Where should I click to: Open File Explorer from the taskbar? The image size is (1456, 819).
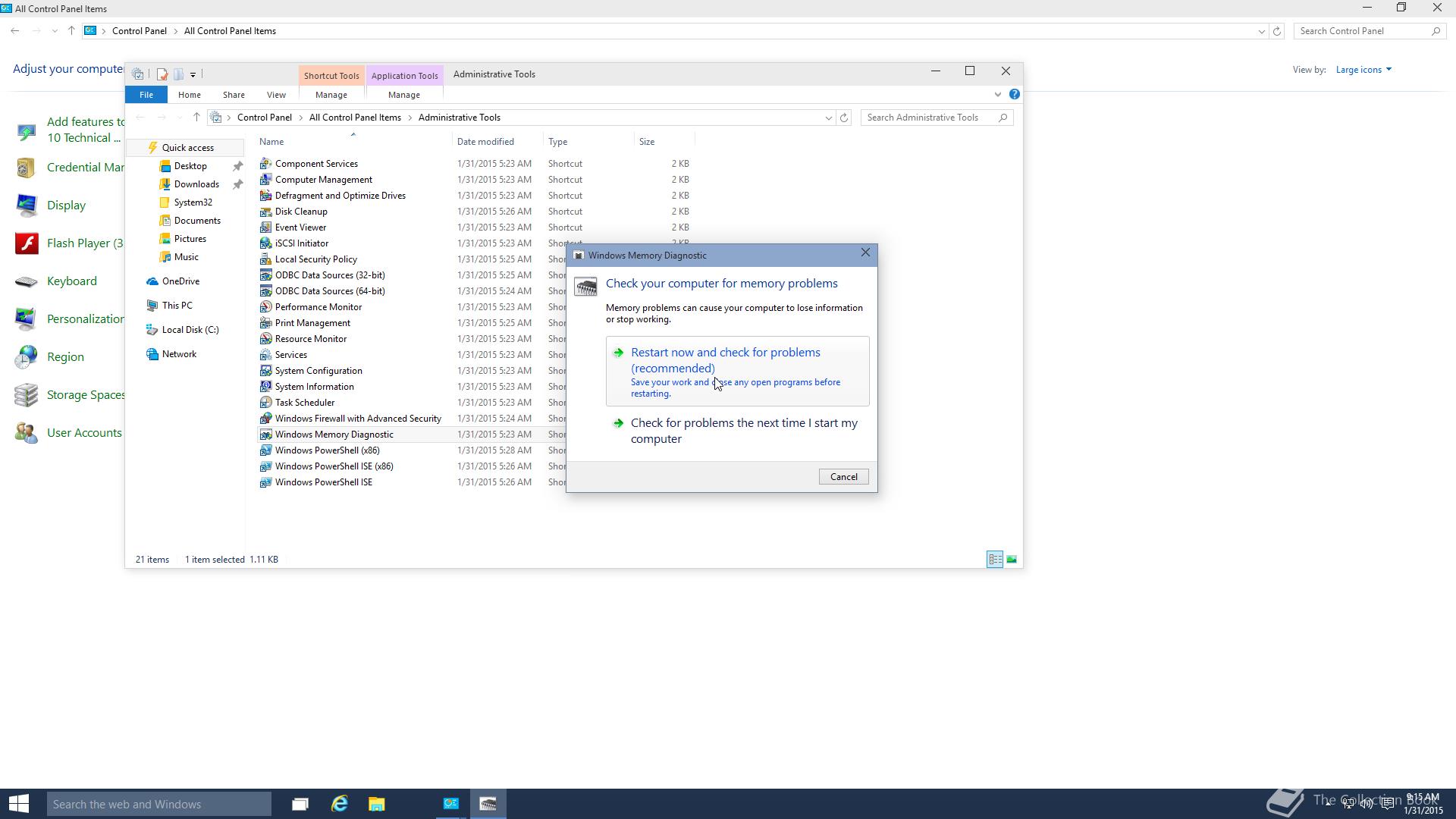coord(377,804)
